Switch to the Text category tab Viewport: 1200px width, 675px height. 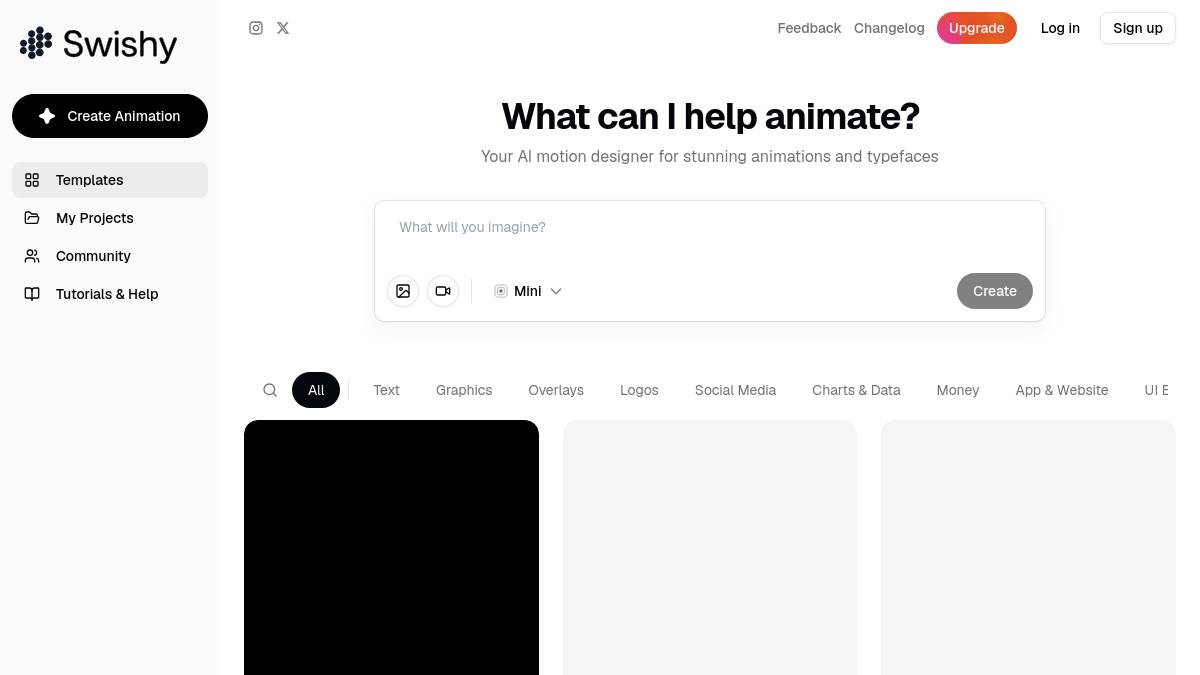[386, 390]
